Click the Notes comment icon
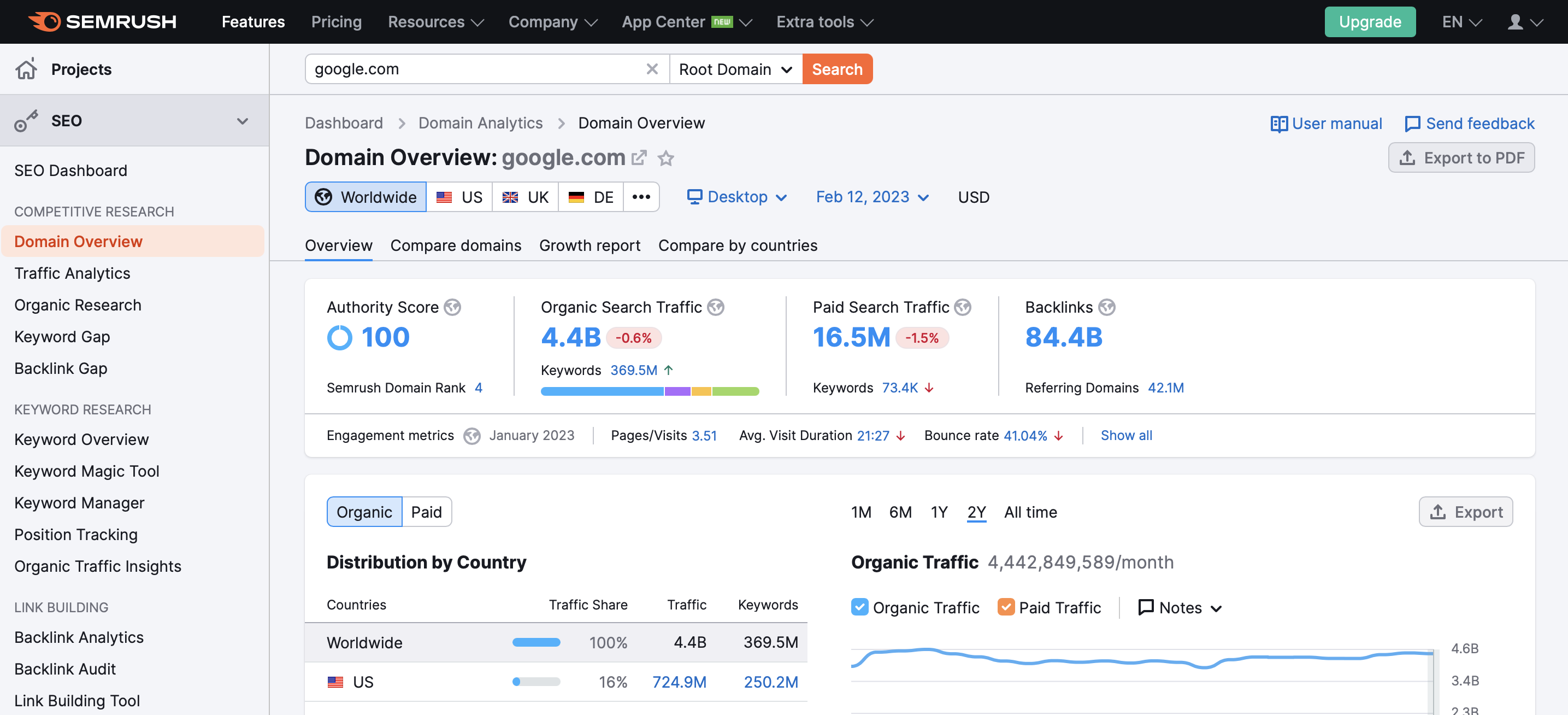 [1146, 607]
